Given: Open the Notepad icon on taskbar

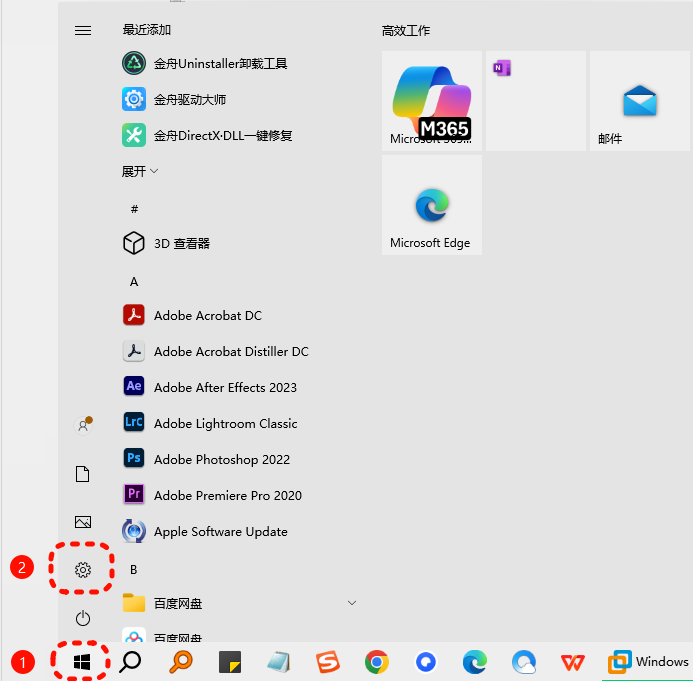Looking at the screenshot, I should coord(279,662).
